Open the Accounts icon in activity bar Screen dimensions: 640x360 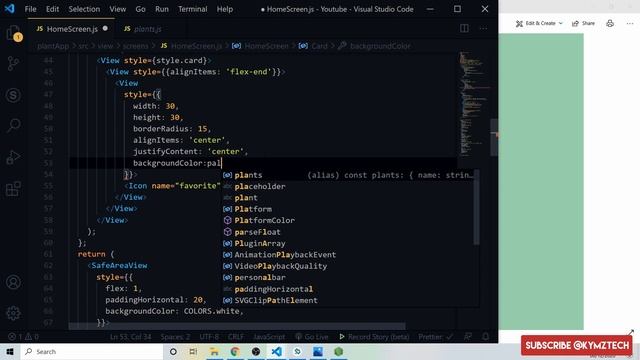click(x=13, y=282)
